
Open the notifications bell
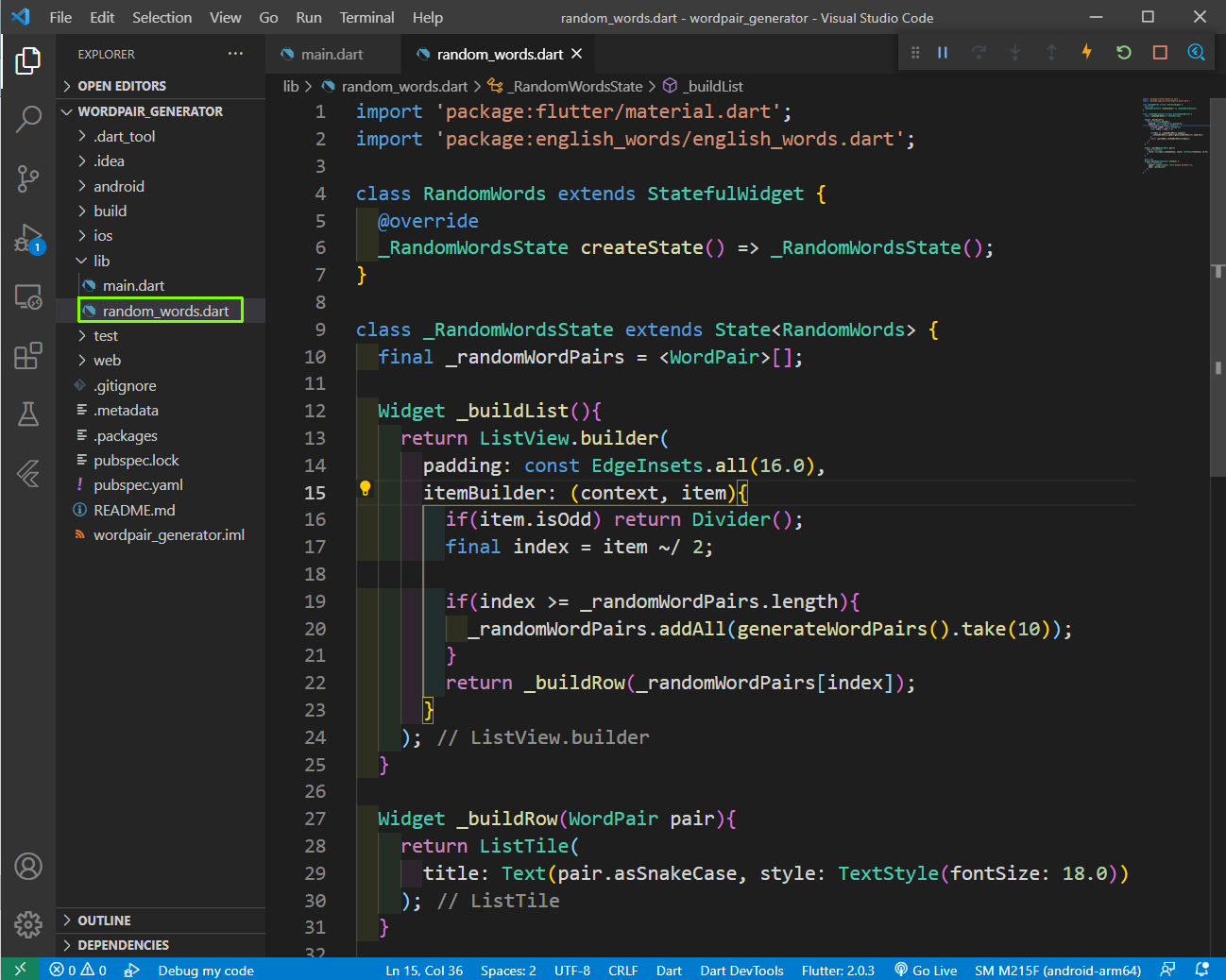click(1202, 970)
